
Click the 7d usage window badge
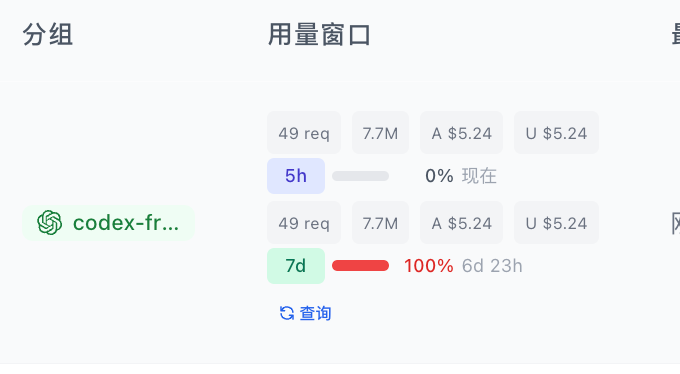(296, 266)
